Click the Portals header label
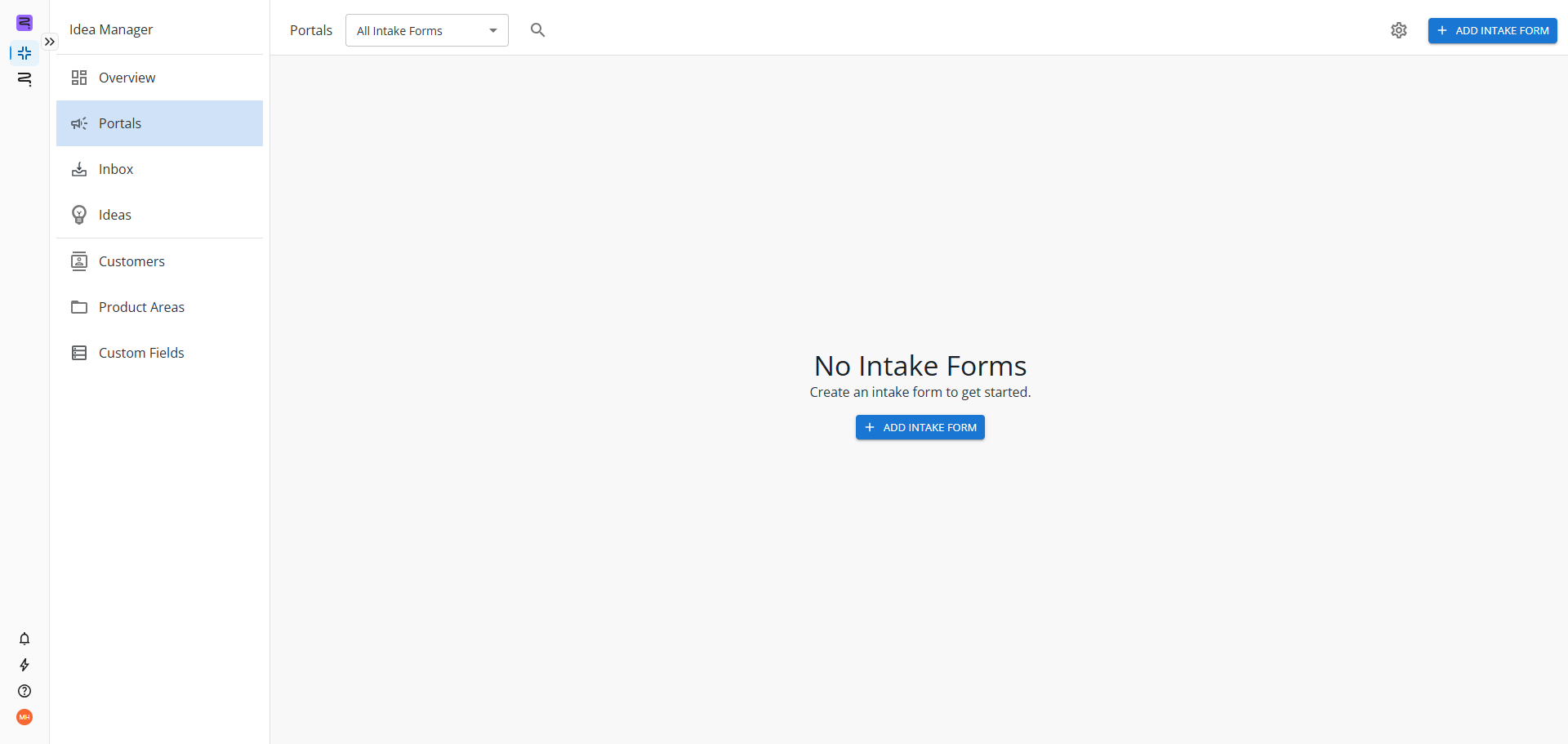The width and height of the screenshot is (1568, 744). click(x=311, y=30)
